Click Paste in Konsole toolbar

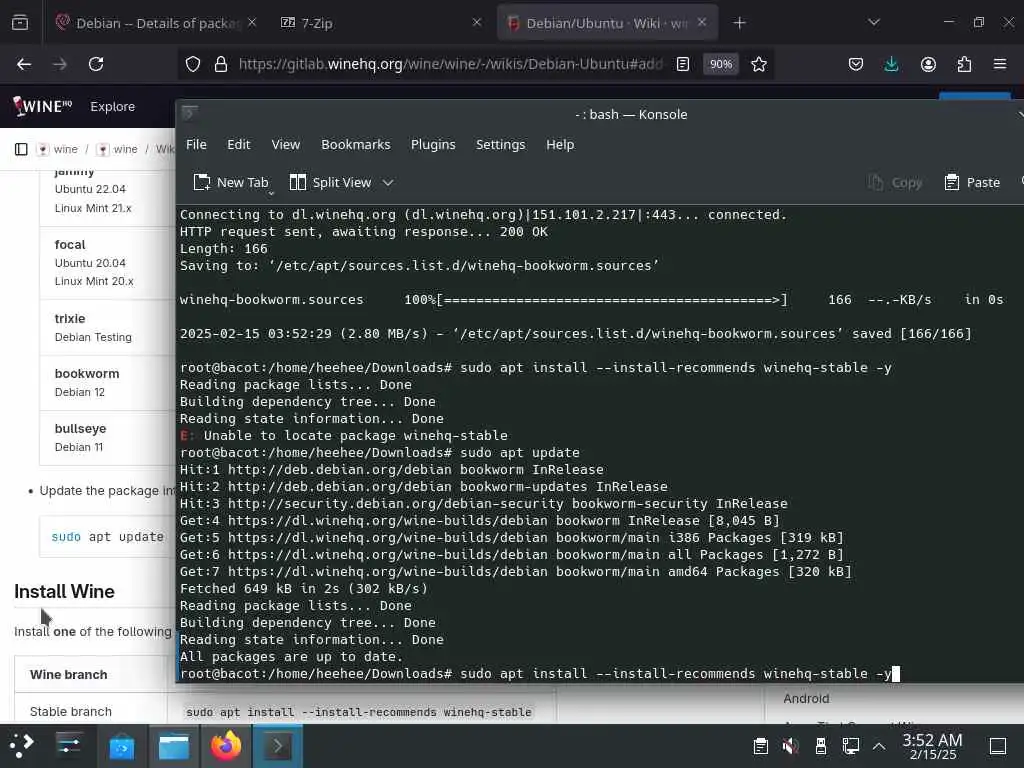tap(972, 182)
